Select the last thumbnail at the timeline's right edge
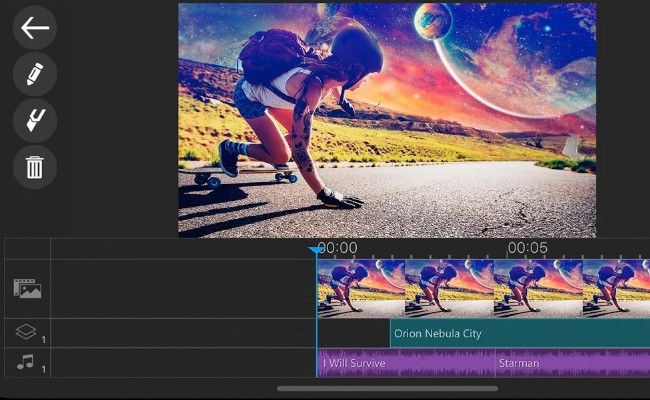The height and width of the screenshot is (400, 650). [x=616, y=288]
